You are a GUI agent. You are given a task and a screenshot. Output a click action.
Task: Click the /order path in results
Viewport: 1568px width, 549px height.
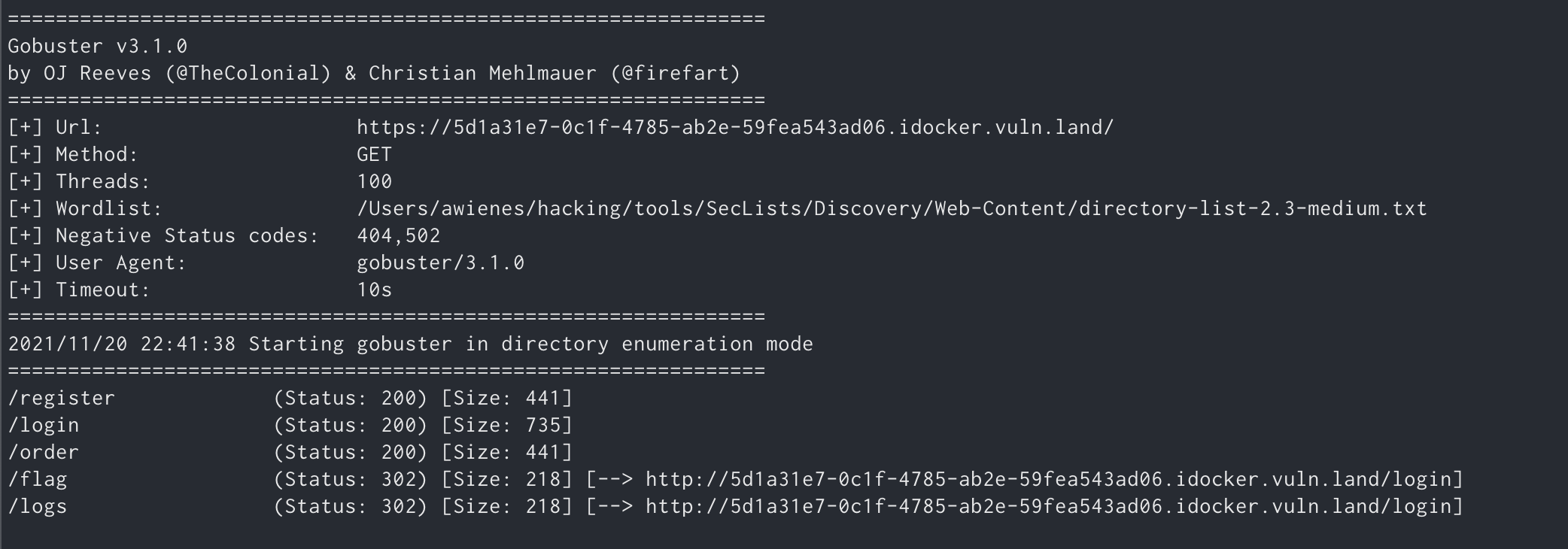[43, 452]
